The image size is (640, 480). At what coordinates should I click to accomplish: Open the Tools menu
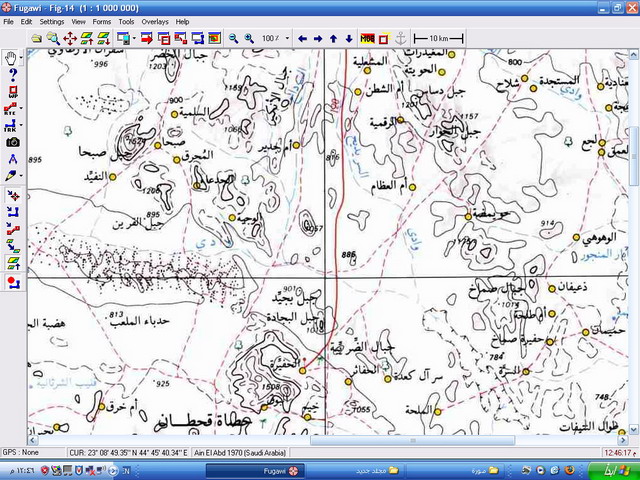[x=126, y=22]
